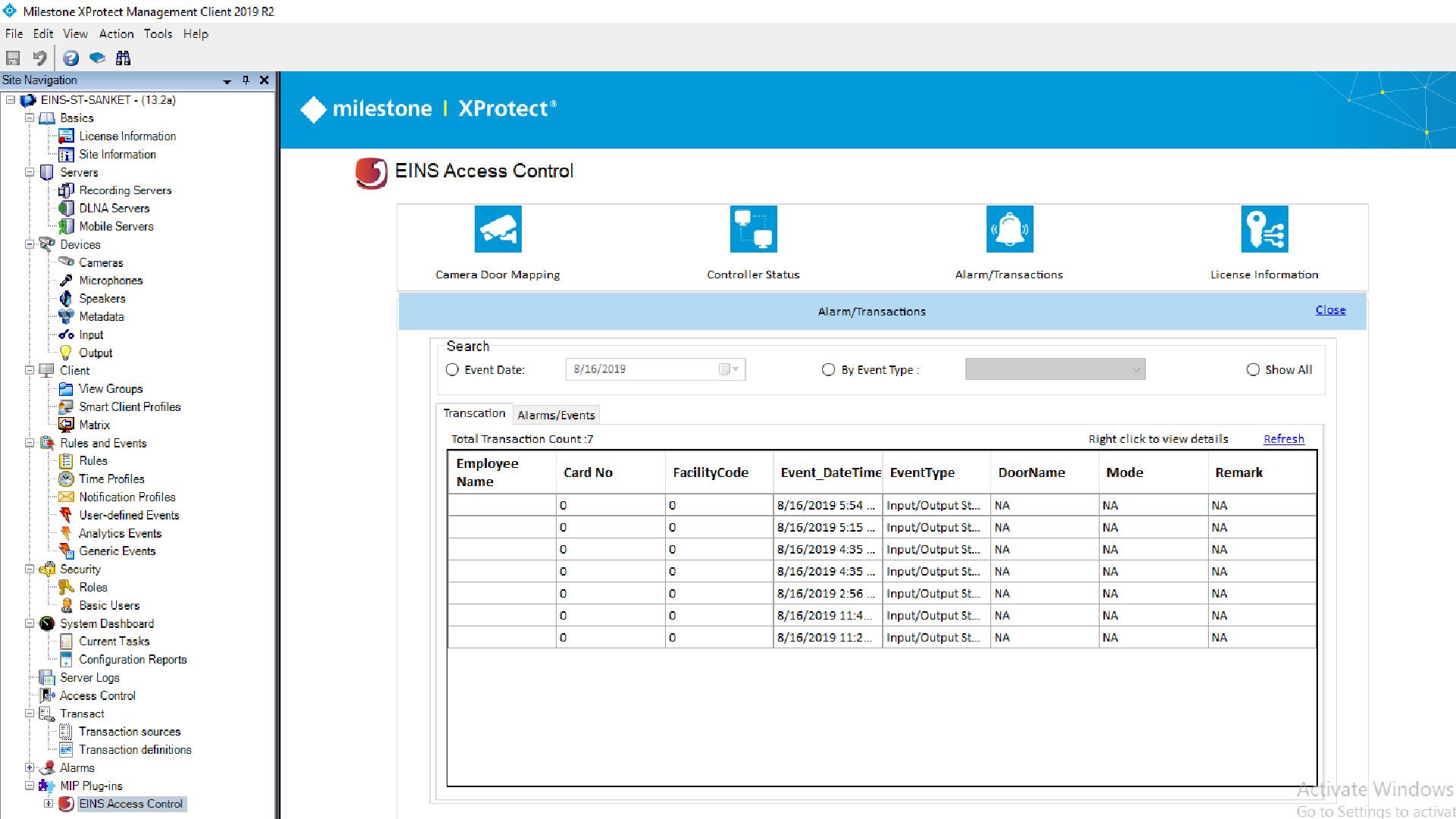Open the License Information key icon

coord(1265,229)
